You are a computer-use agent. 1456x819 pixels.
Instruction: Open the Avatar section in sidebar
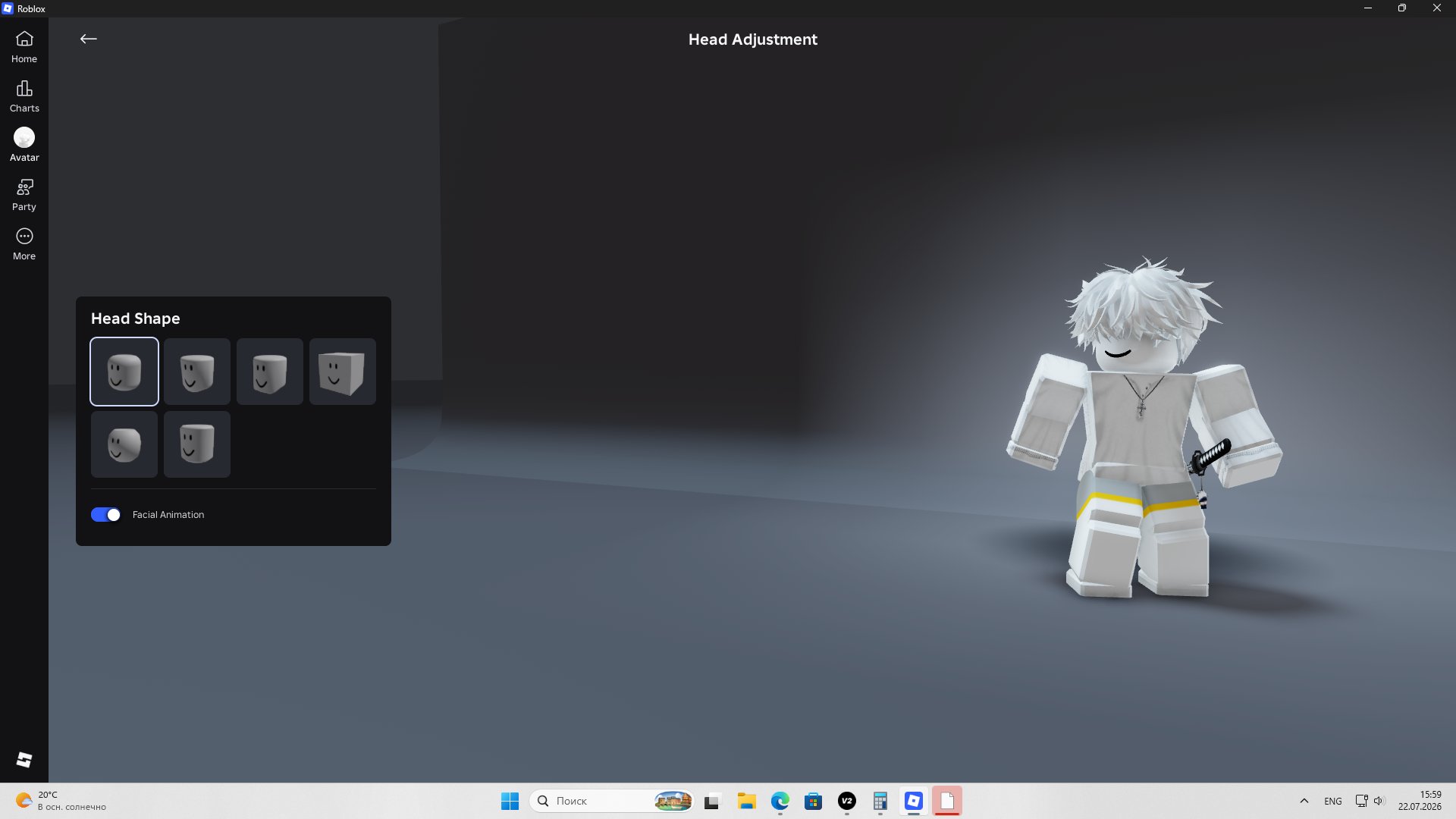(24, 146)
